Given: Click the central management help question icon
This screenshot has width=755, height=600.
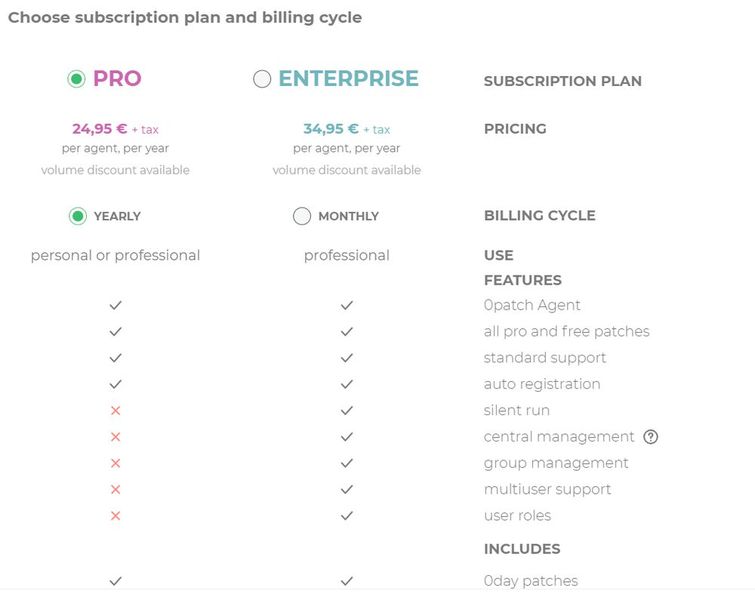Looking at the screenshot, I should point(651,437).
